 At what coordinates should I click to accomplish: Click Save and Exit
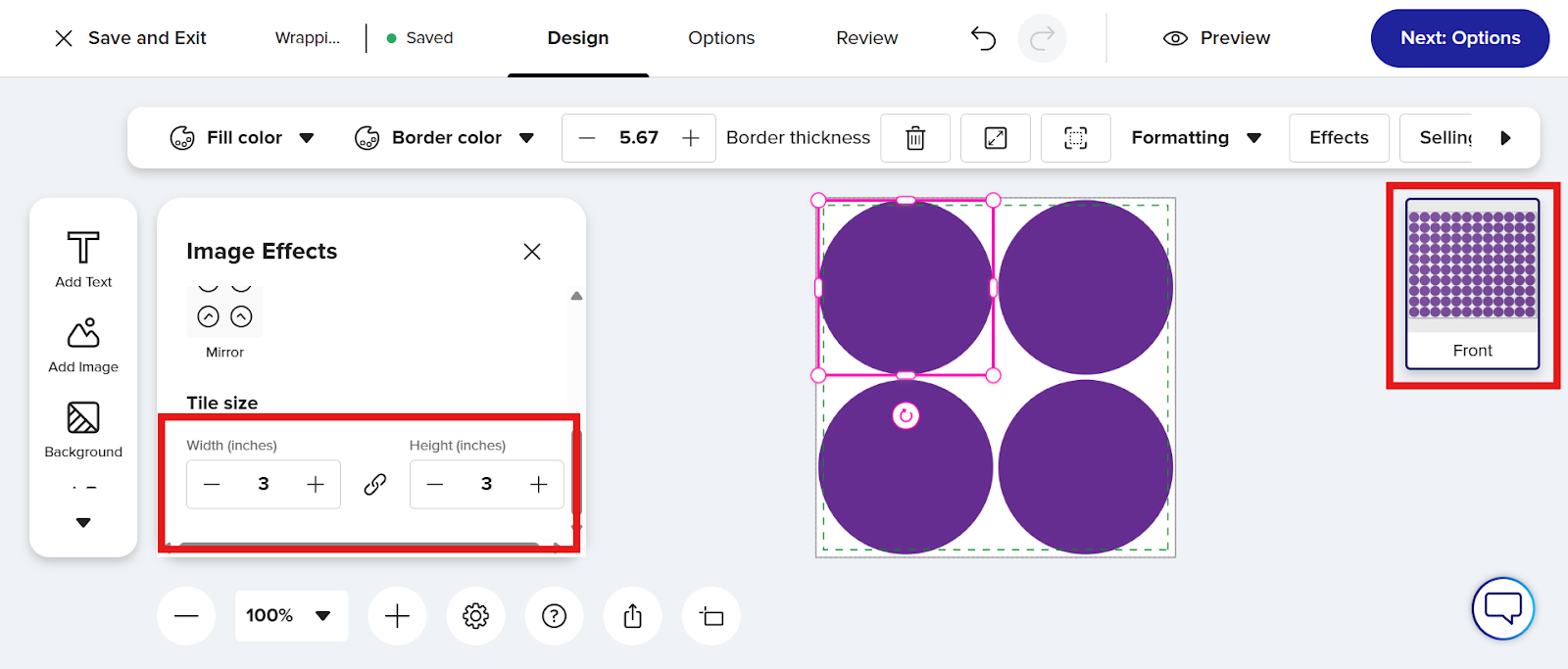pos(130,38)
